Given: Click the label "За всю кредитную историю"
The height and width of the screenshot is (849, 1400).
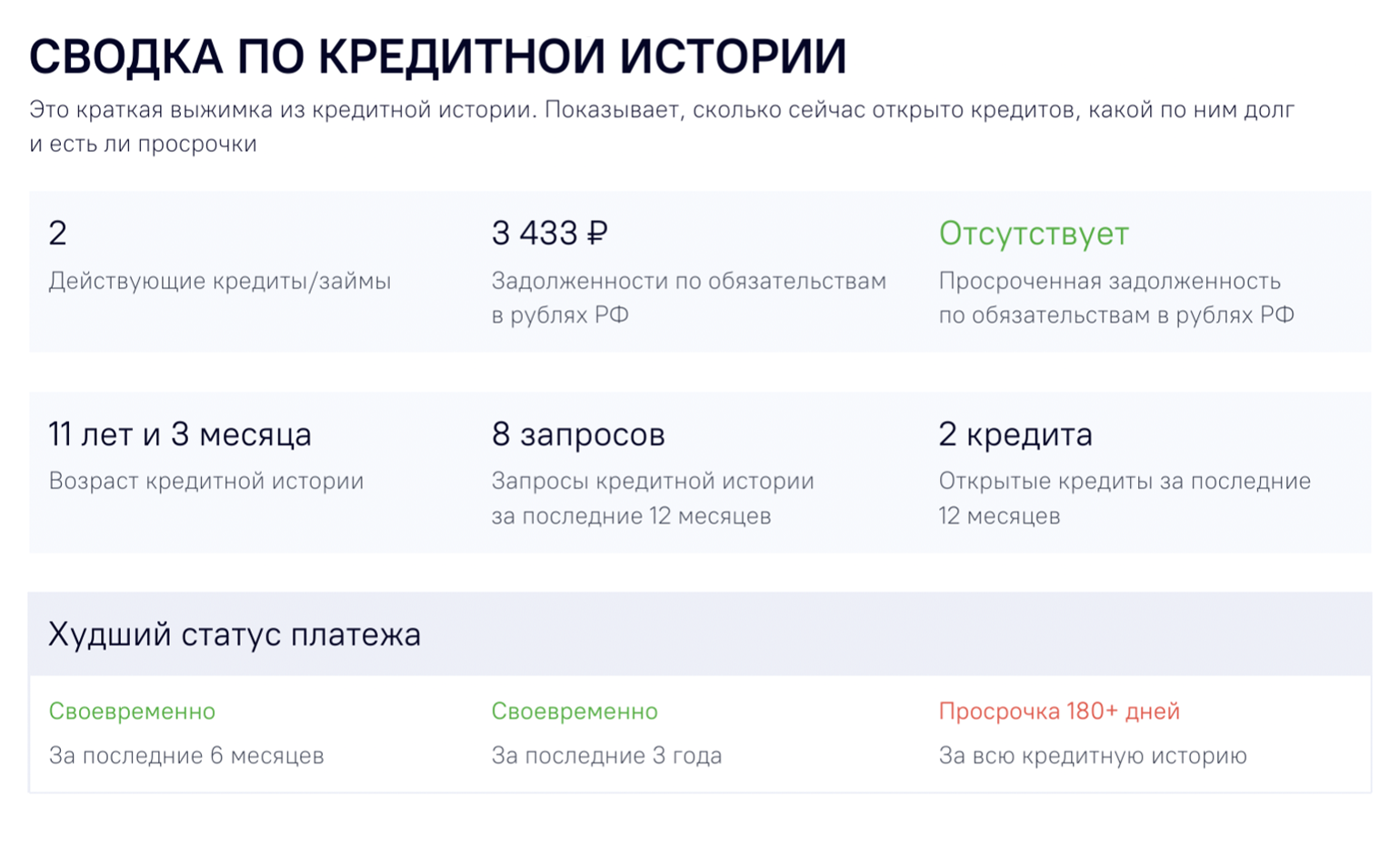Looking at the screenshot, I should point(1093,755).
